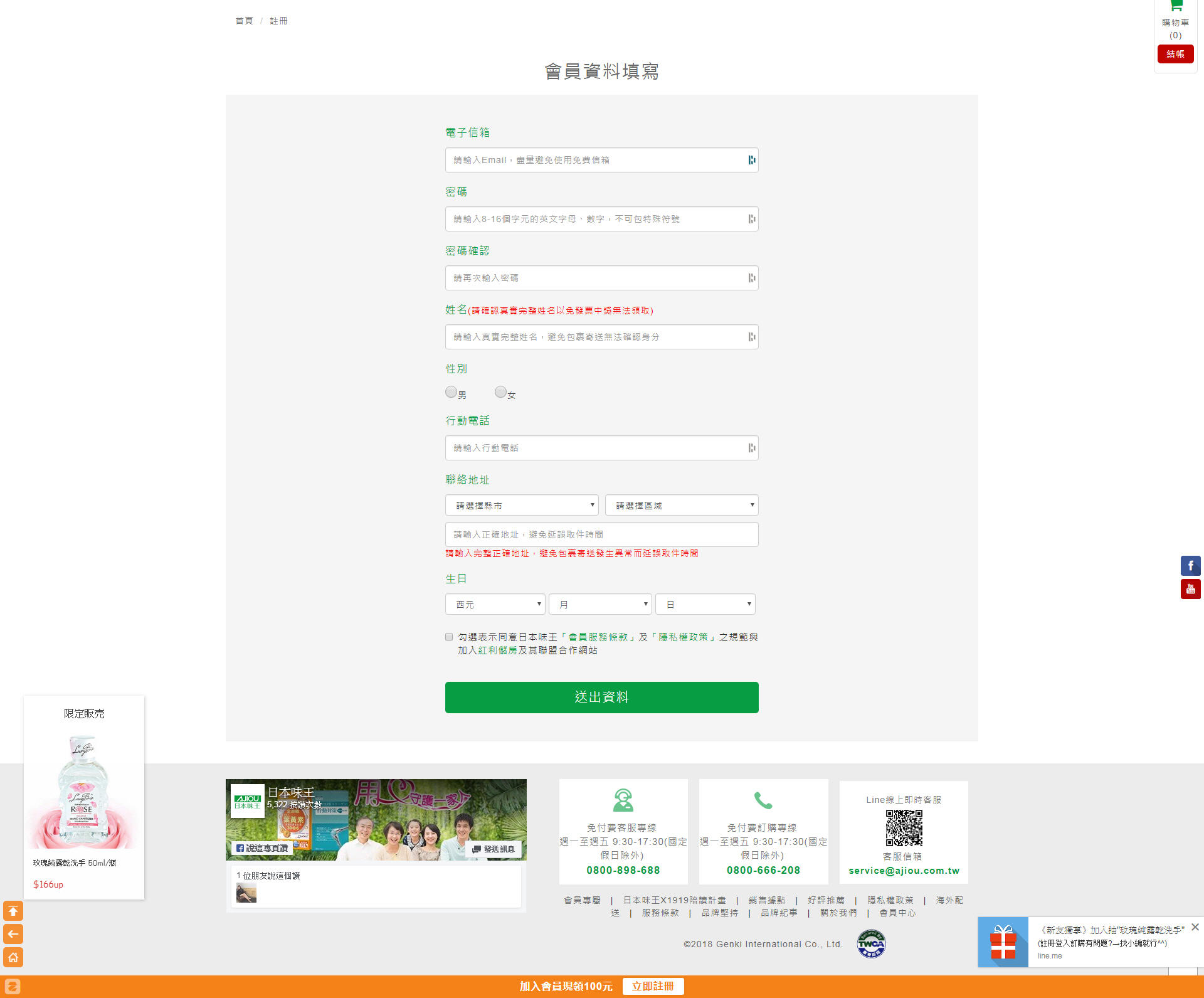Click the orange chat icon in bottom bar
Viewport: 1204px width, 998px height.
point(13,986)
